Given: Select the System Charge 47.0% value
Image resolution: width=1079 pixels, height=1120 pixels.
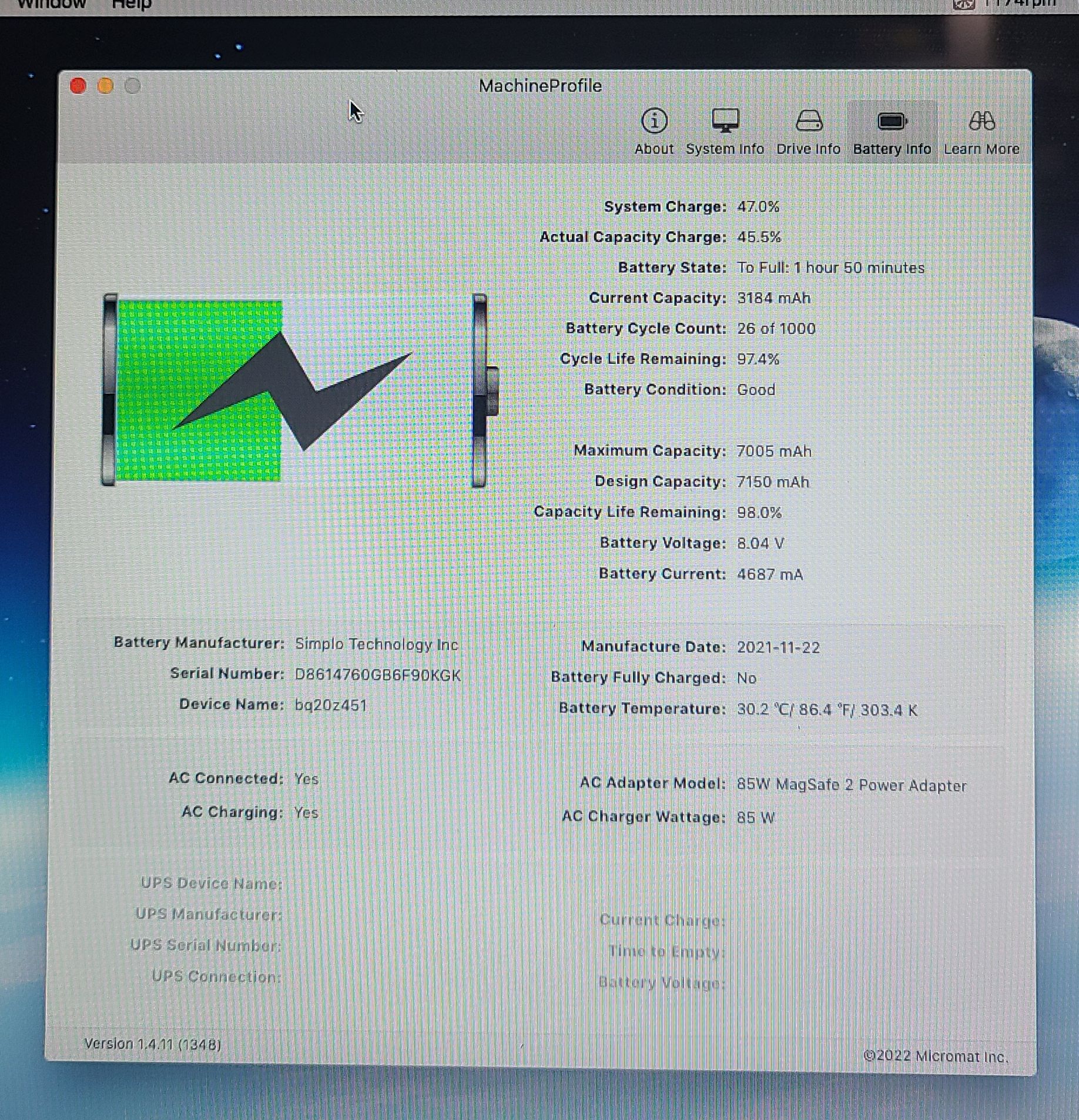Looking at the screenshot, I should tap(758, 207).
